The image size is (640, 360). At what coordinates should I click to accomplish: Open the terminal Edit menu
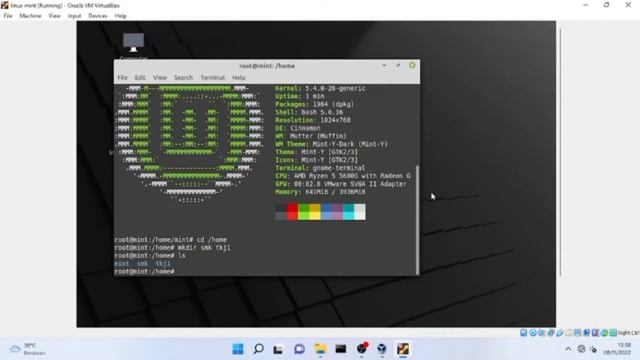[x=140, y=78]
